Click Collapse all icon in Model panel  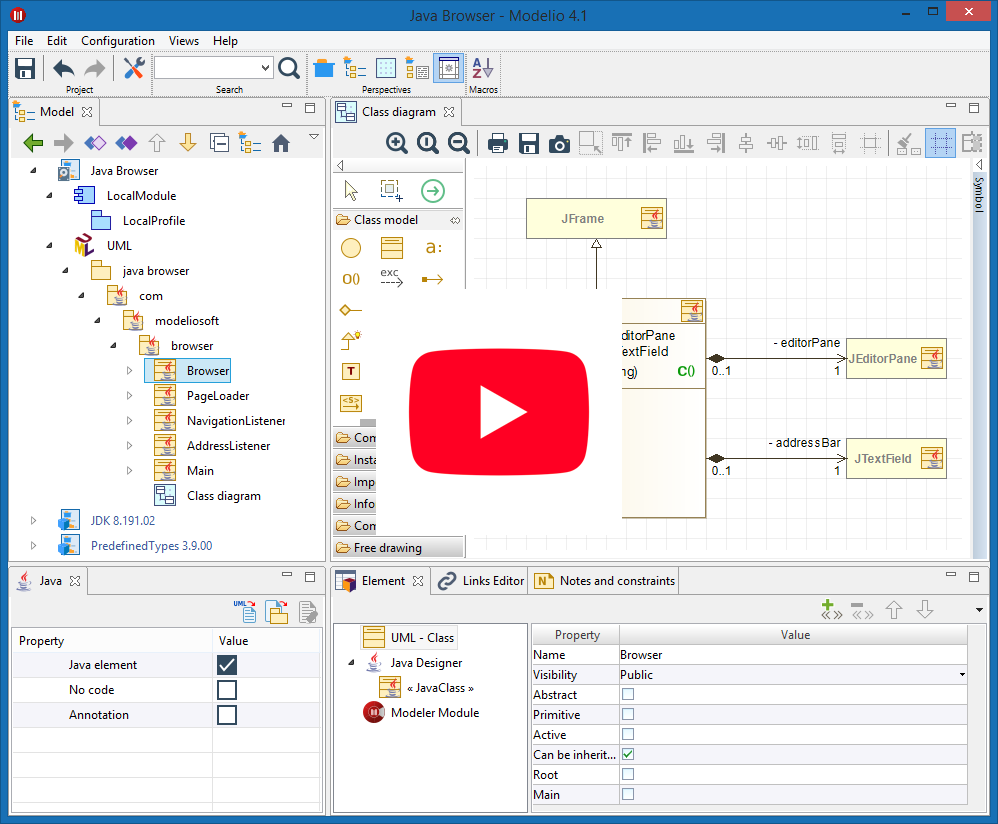click(219, 143)
